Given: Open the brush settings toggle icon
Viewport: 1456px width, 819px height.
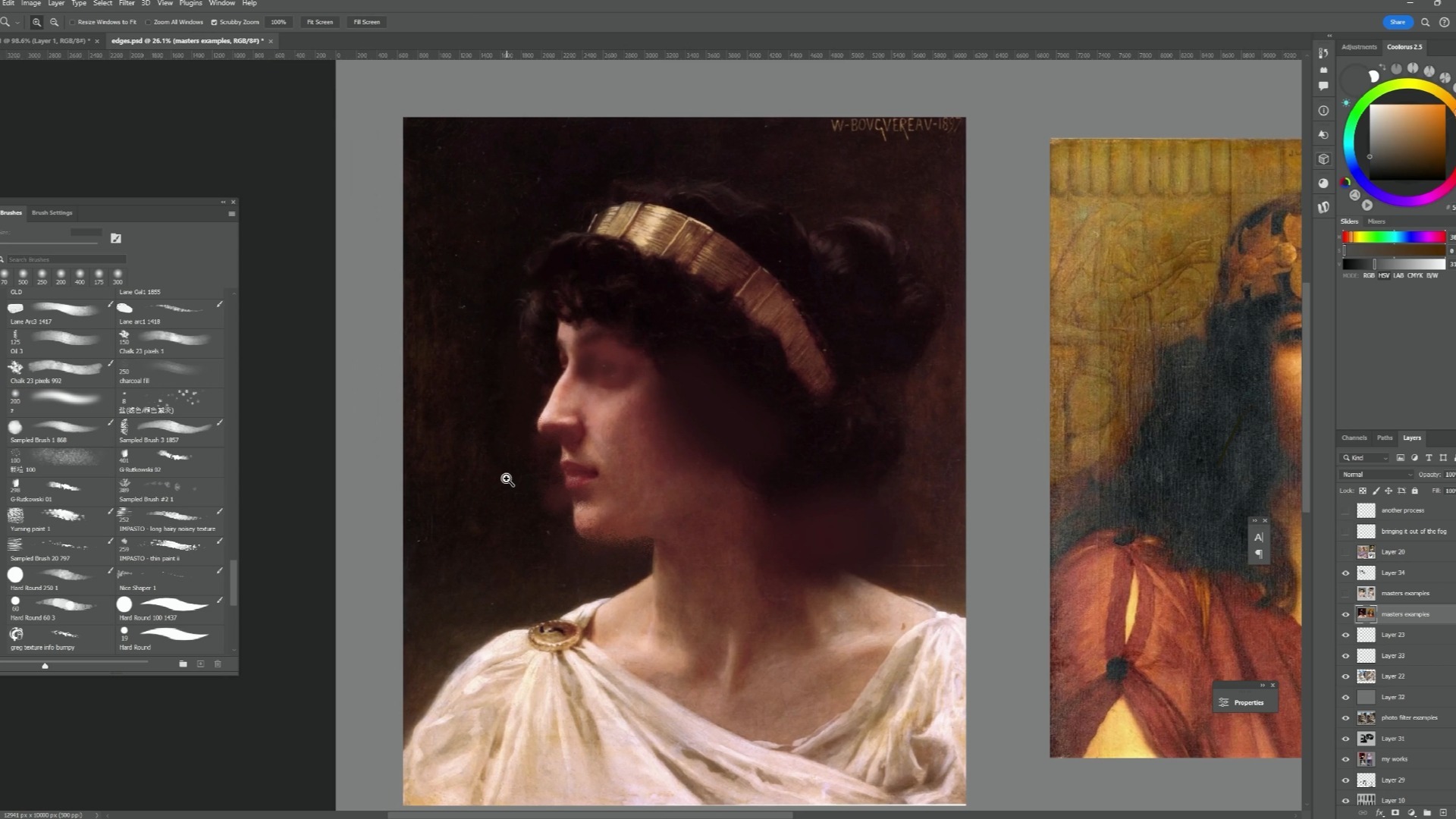Looking at the screenshot, I should pyautogui.click(x=116, y=238).
